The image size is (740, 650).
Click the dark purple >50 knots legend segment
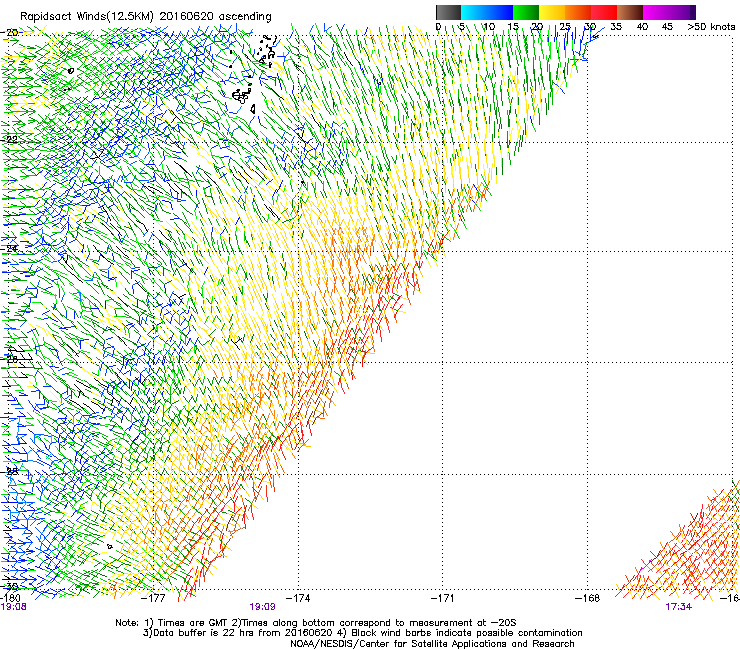693,12
